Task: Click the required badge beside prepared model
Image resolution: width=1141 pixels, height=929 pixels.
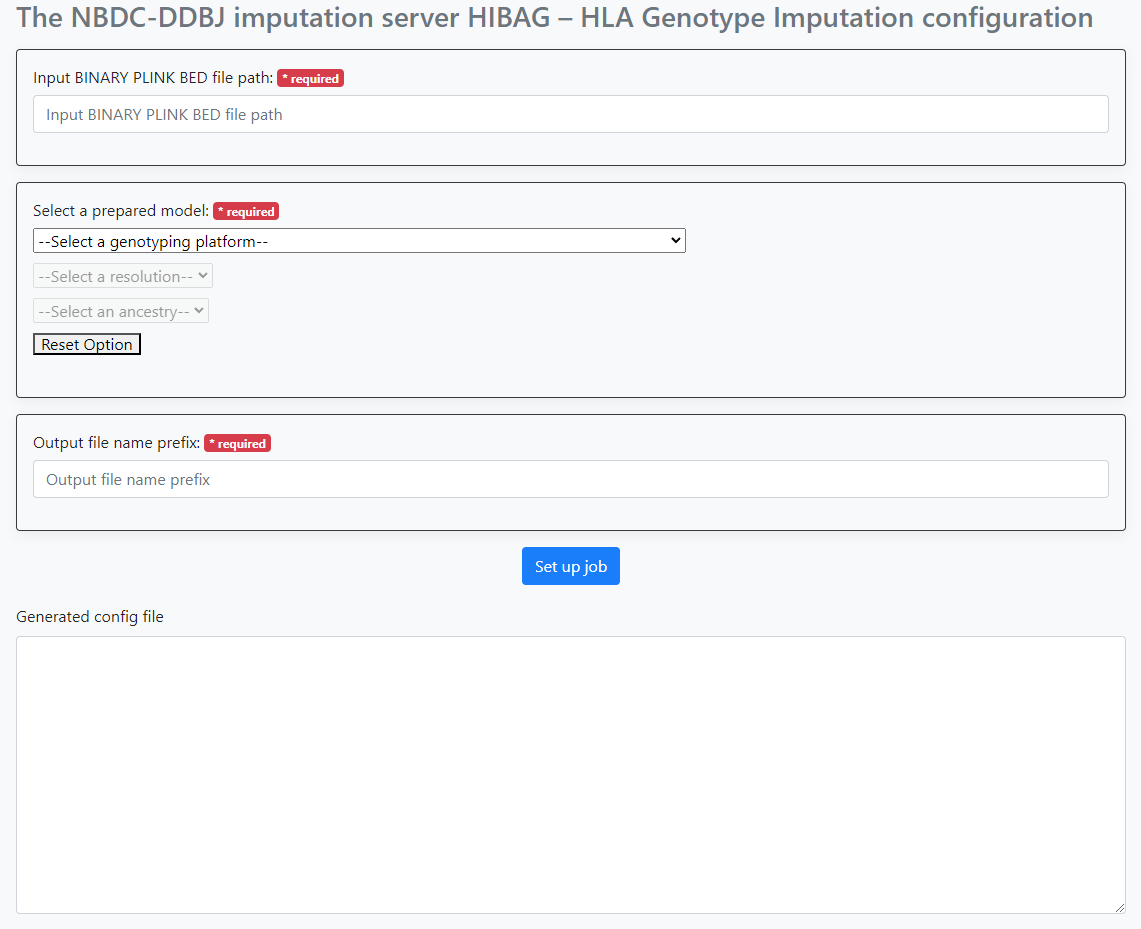Action: (246, 212)
